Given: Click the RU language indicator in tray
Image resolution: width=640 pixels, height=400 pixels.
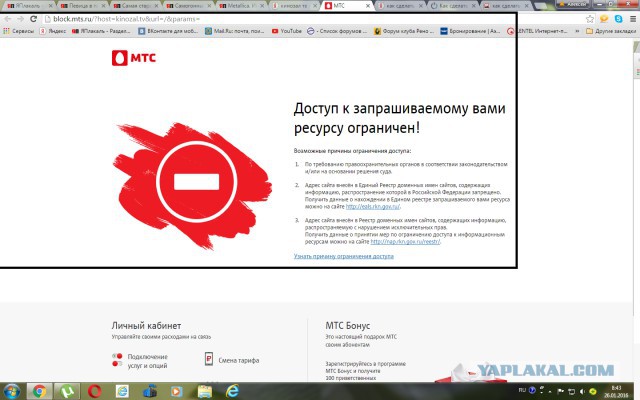Looking at the screenshot, I should click(x=522, y=390).
